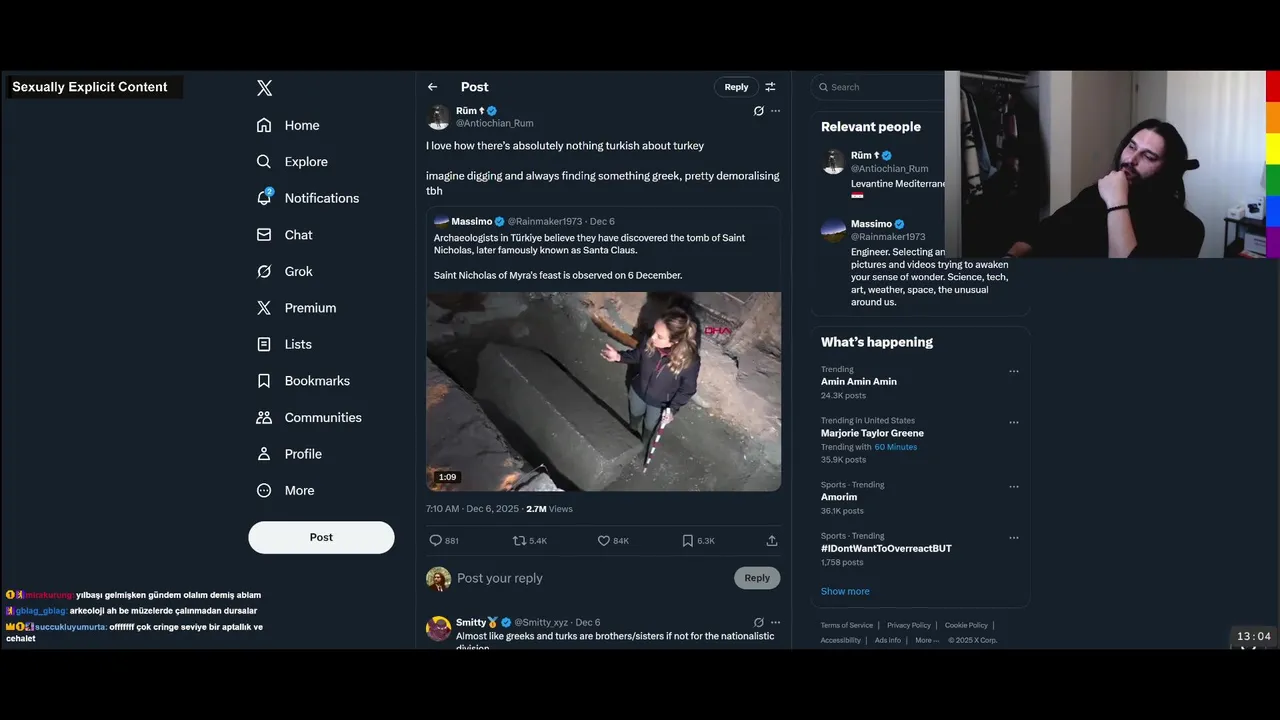
Task: Click the Reply button in post header
Action: 736,87
